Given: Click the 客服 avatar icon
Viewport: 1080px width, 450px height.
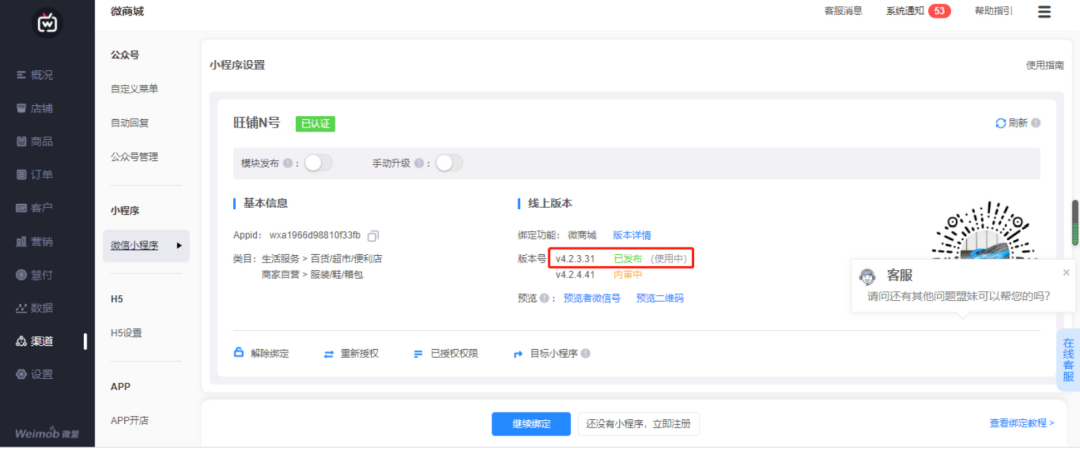Looking at the screenshot, I should (x=867, y=276).
